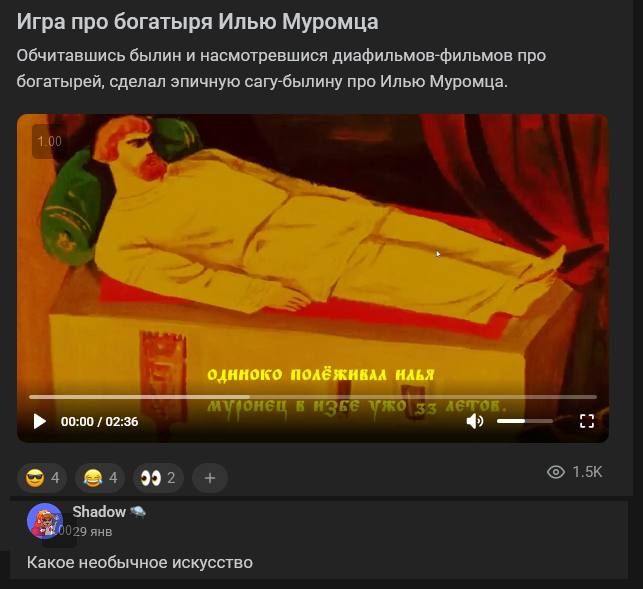Toggle the laughing-crying emoji reaction
643x589 pixels.
point(100,478)
